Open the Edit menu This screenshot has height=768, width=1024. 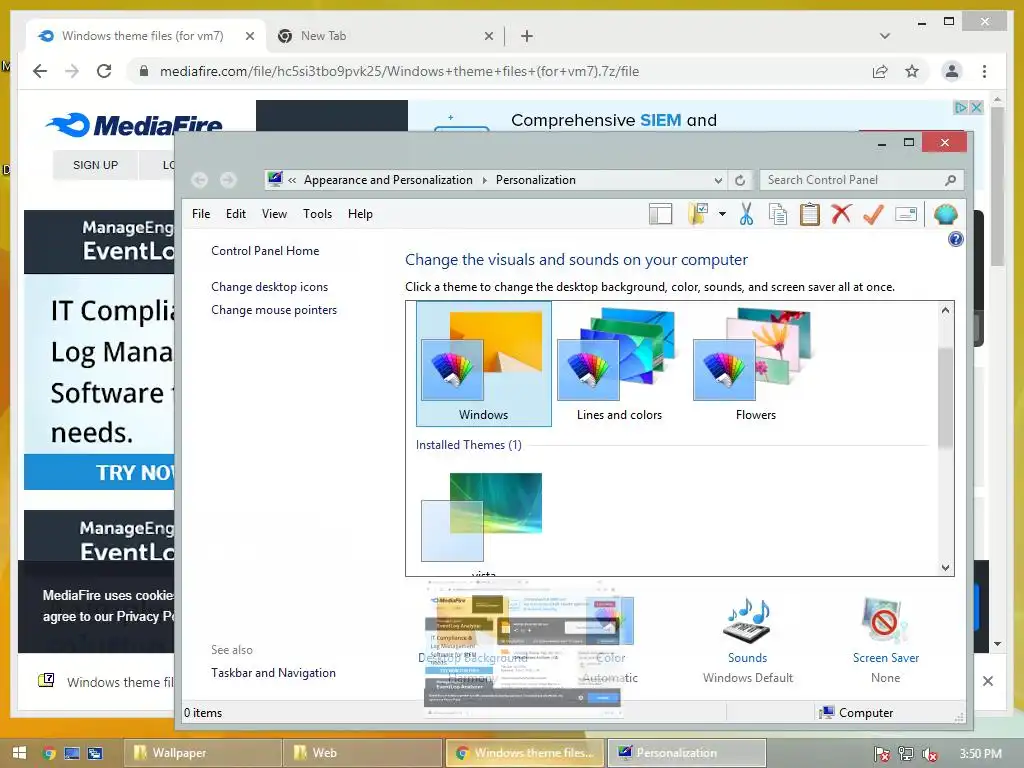pyautogui.click(x=236, y=214)
